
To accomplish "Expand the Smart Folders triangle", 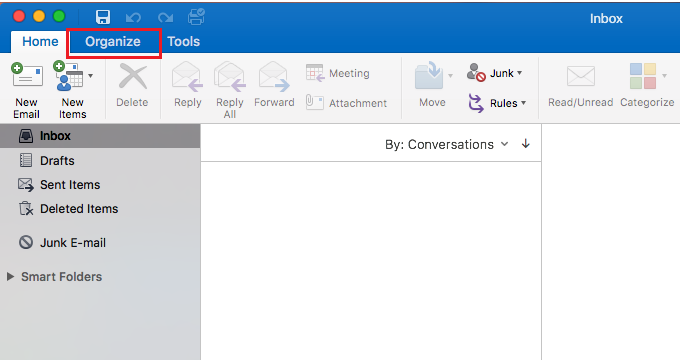I will click(10, 276).
